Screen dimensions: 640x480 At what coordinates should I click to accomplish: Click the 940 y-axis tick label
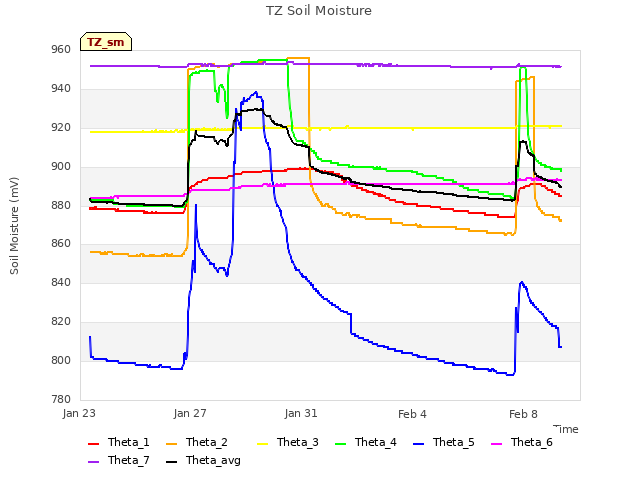pyautogui.click(x=61, y=88)
